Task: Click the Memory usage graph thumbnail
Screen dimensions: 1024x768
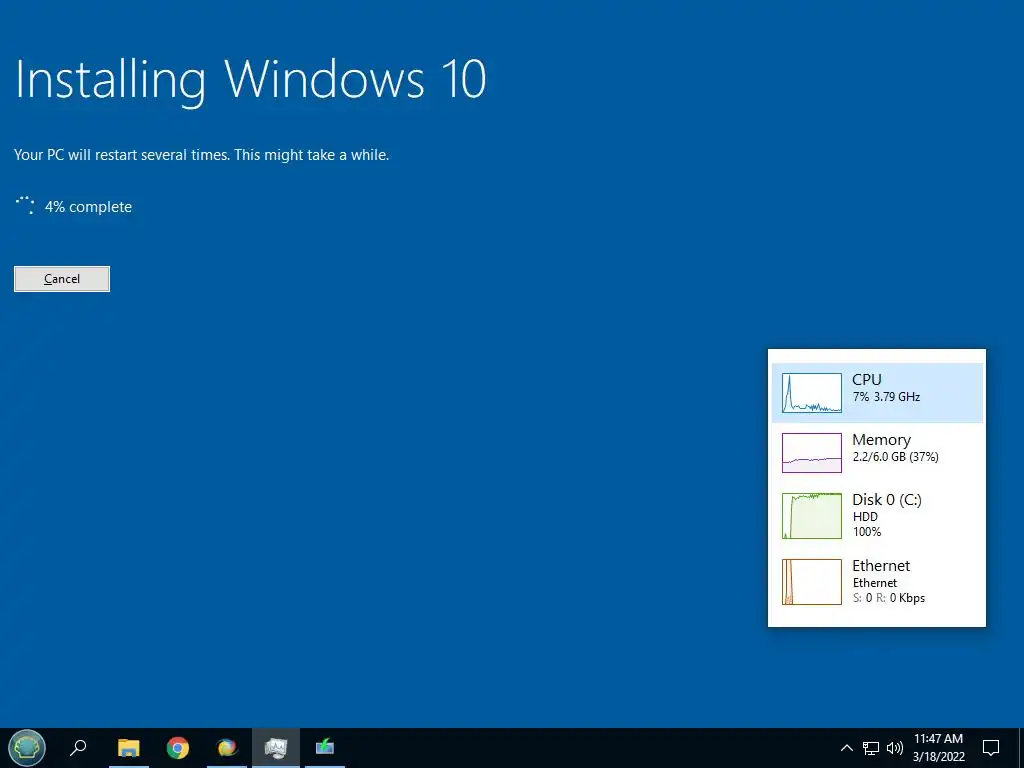Action: pos(812,453)
